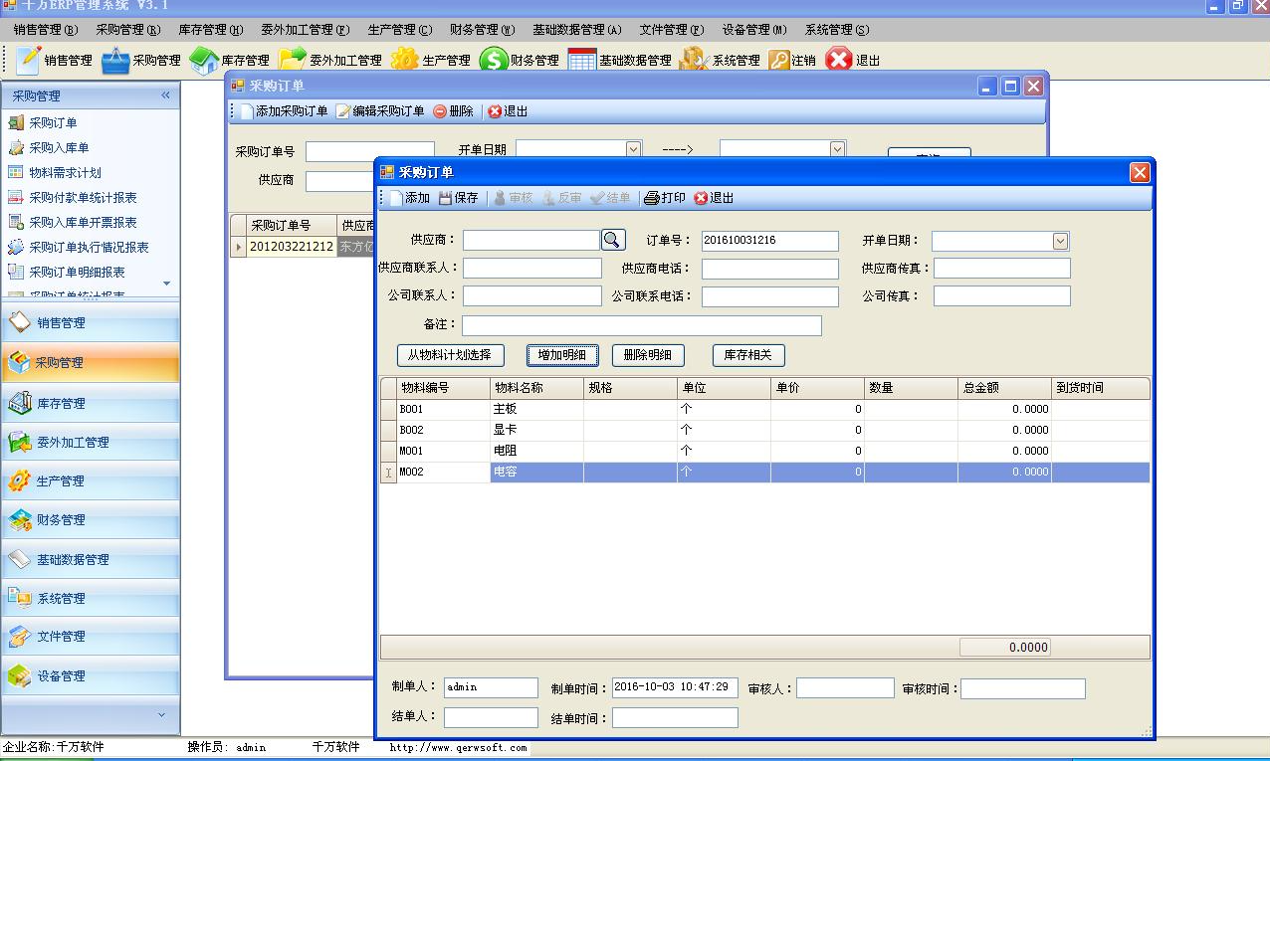This screenshot has height=952, width=1270.
Task: Open 采购入库单开票报表 in sidebar
Action: pyautogui.click(x=83, y=222)
